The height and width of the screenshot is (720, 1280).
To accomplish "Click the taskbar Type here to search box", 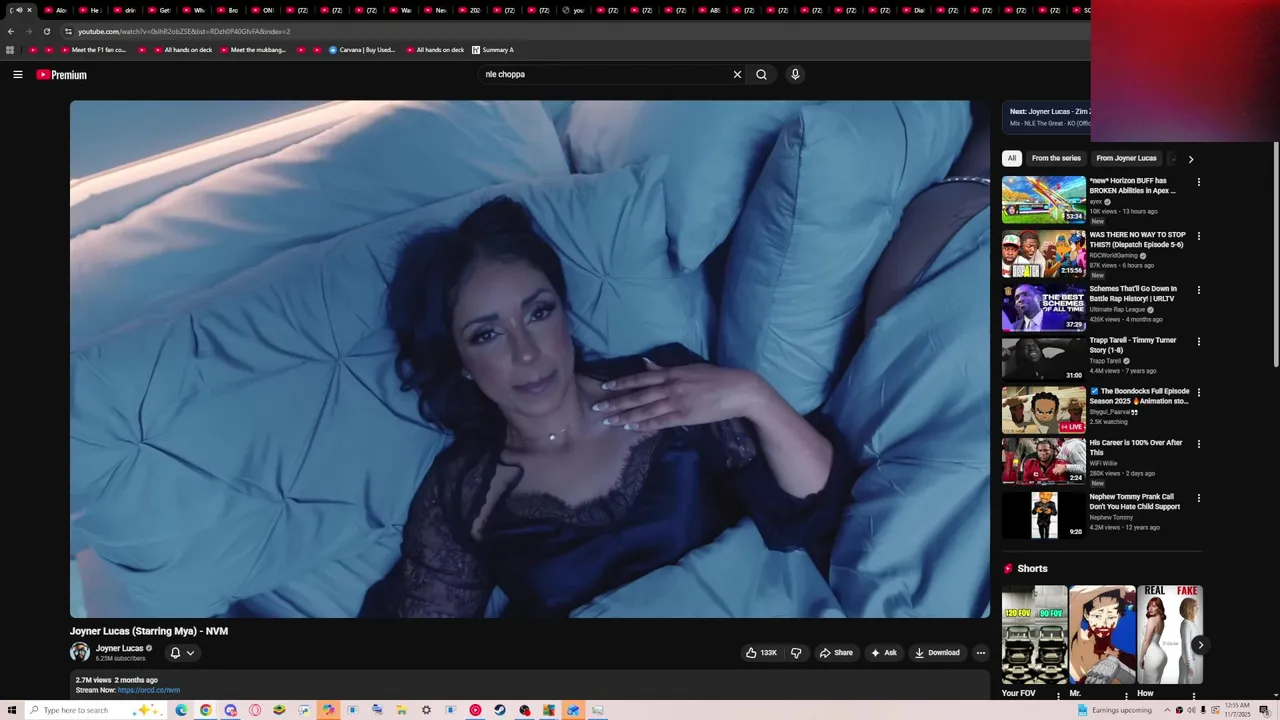I will pos(95,710).
